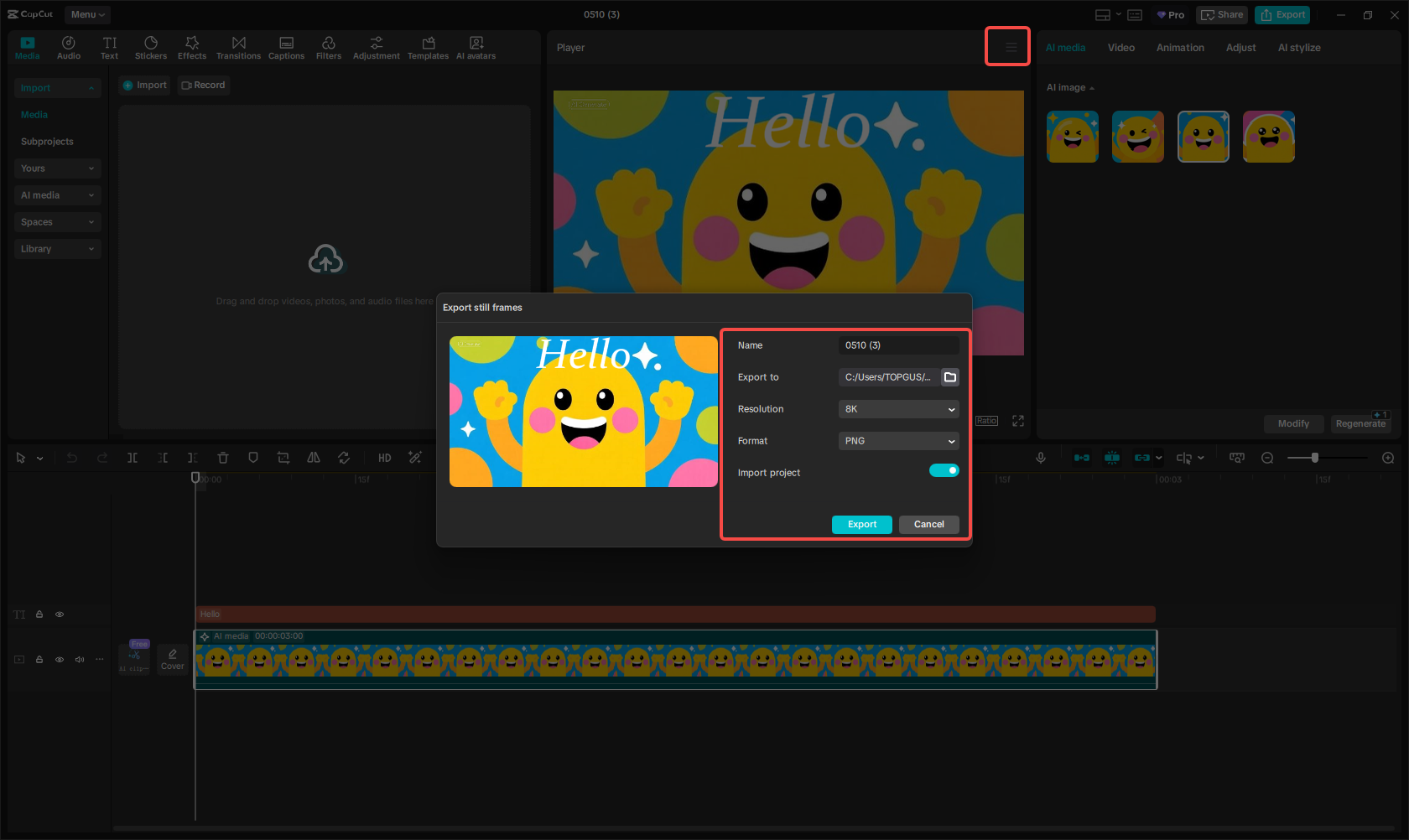Open the Stickers panel
The height and width of the screenshot is (840, 1409).
point(151,48)
